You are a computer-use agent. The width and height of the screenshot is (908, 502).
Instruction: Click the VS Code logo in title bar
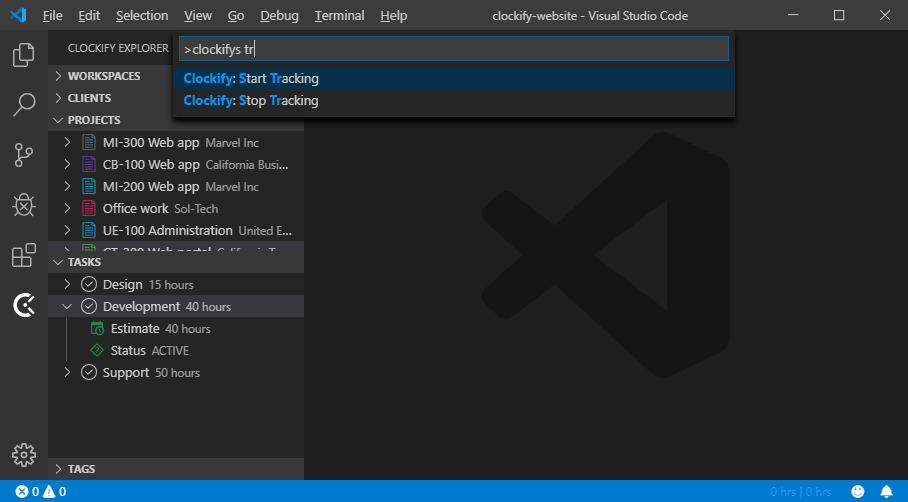pyautogui.click(x=18, y=15)
